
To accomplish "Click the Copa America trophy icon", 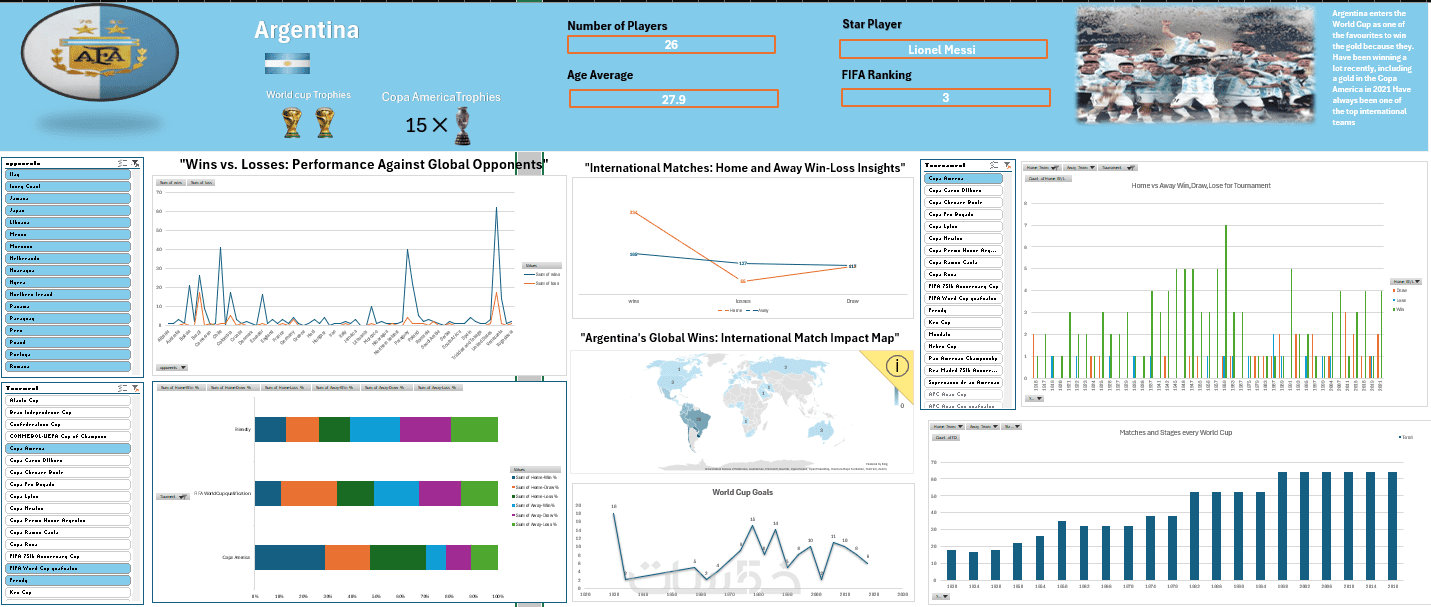I will (461, 126).
